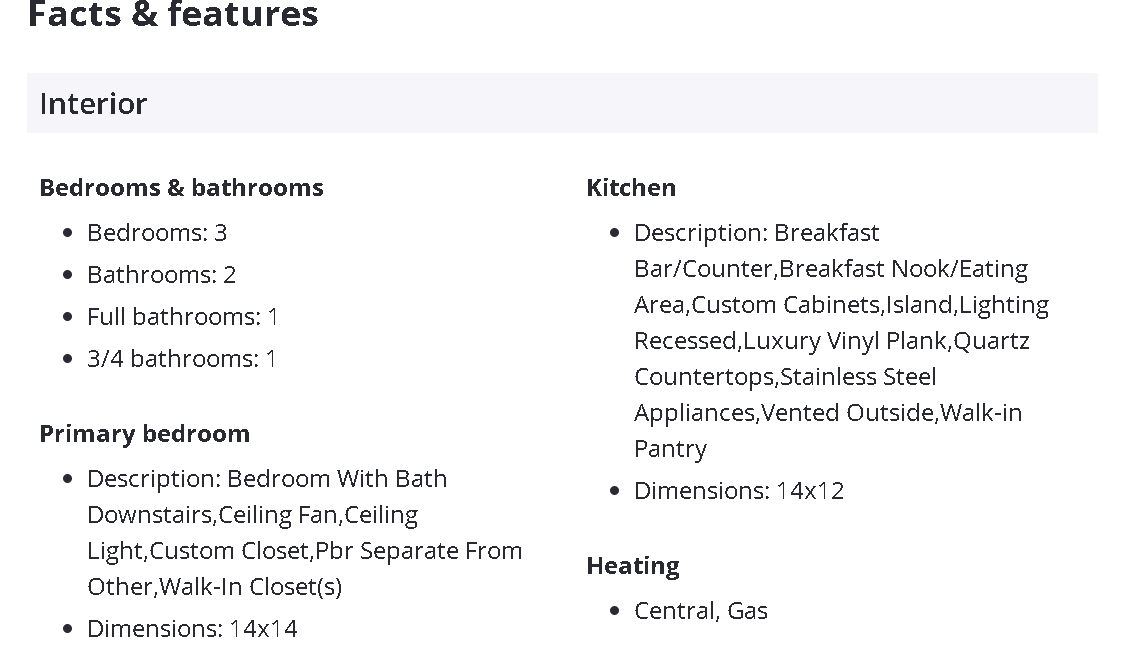The image size is (1140, 661).
Task: Click the kitchen description paragraph
Action: (x=841, y=340)
